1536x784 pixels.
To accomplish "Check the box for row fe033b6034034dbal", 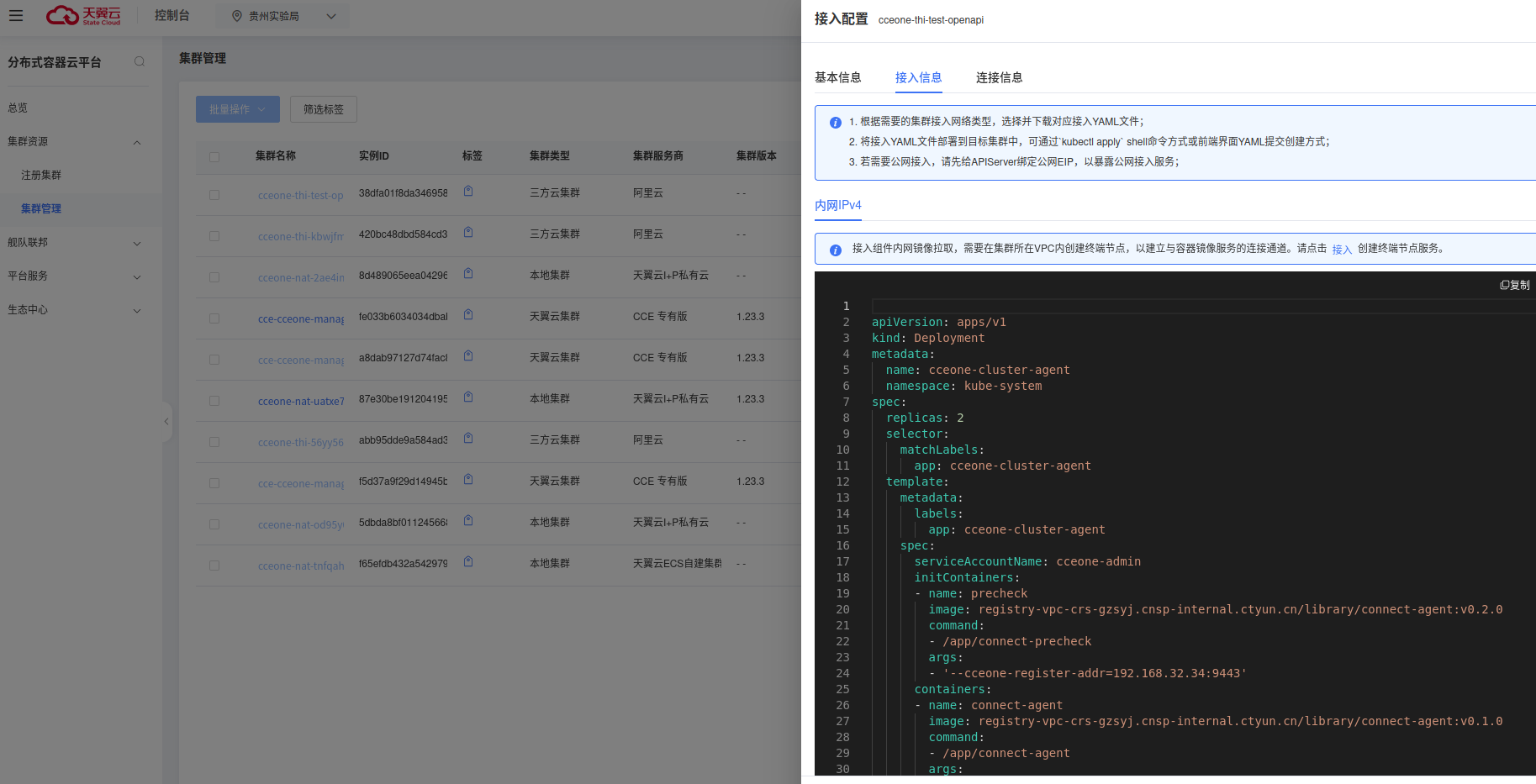I will coord(214,318).
